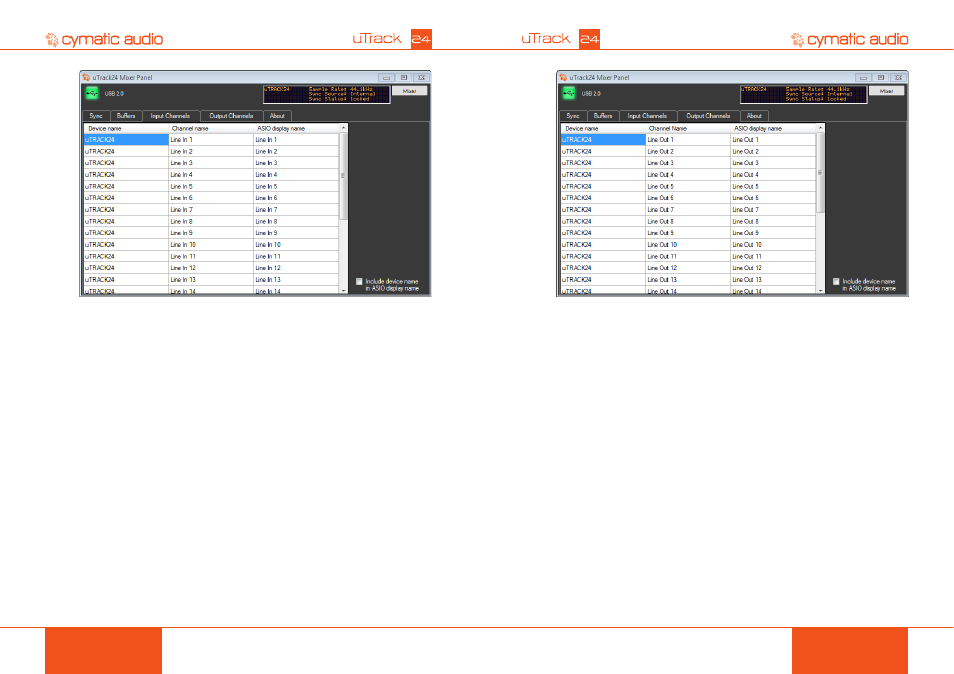Image resolution: width=954 pixels, height=674 pixels.
Task: Click channel name cell Line In 6
Action: [x=211, y=198]
